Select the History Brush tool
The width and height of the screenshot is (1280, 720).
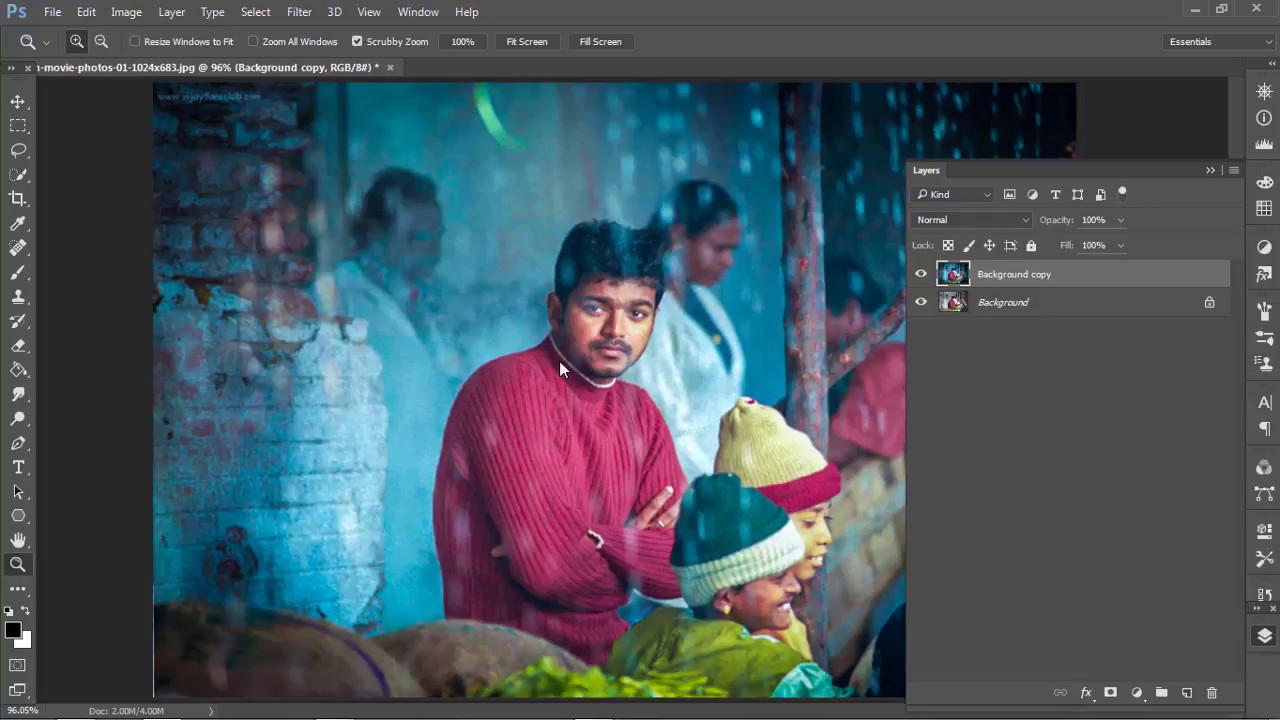pos(18,321)
